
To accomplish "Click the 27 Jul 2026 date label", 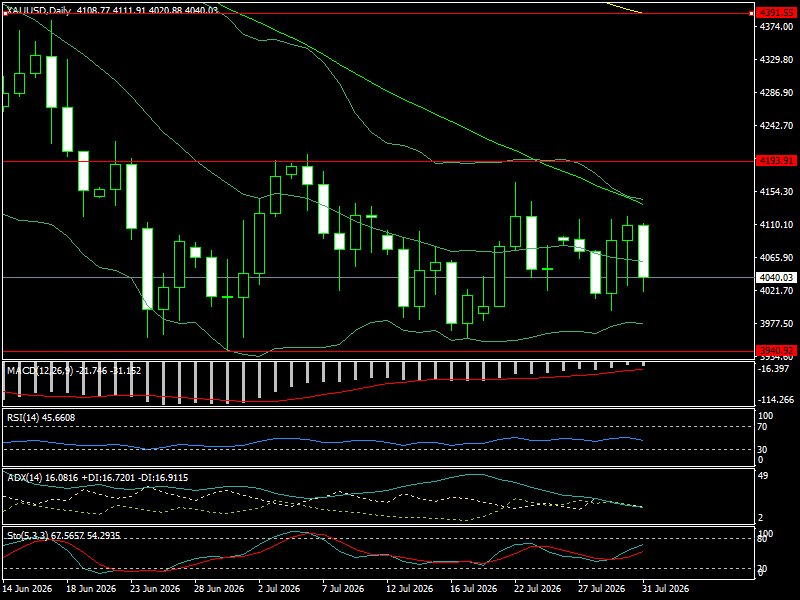I will (602, 589).
